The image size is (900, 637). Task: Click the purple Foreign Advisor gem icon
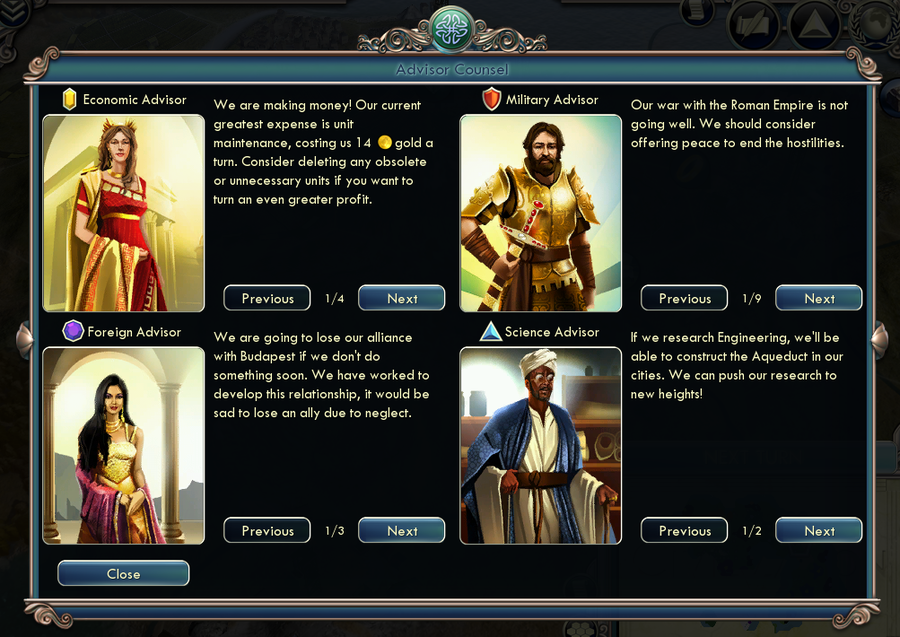(x=73, y=331)
